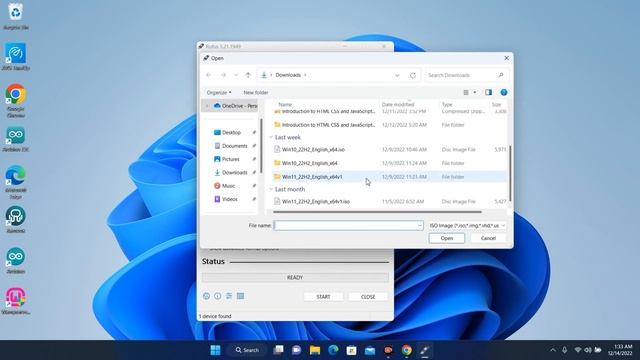
Task: Open Microsoft Edge on the taskbar
Action: (333, 350)
